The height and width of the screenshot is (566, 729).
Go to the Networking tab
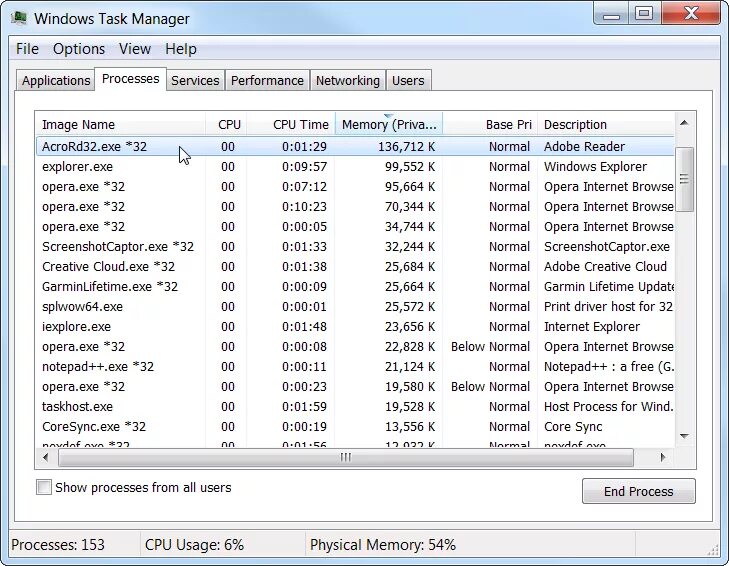[348, 80]
